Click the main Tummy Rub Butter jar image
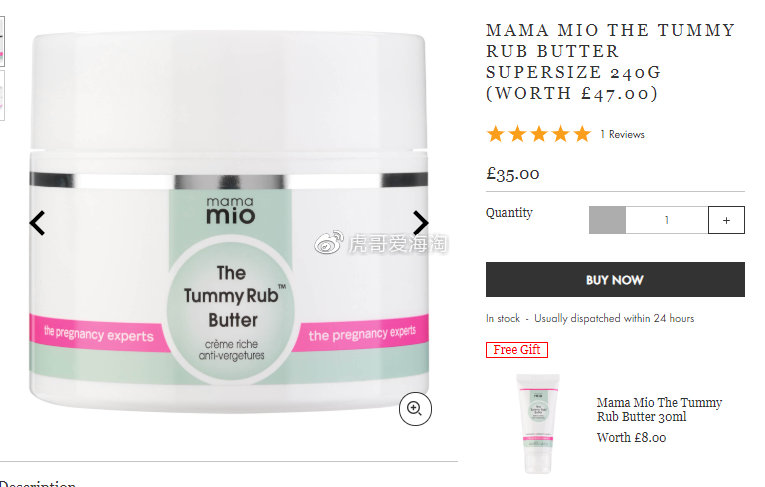Viewport: 765px width, 487px height. [x=229, y=222]
